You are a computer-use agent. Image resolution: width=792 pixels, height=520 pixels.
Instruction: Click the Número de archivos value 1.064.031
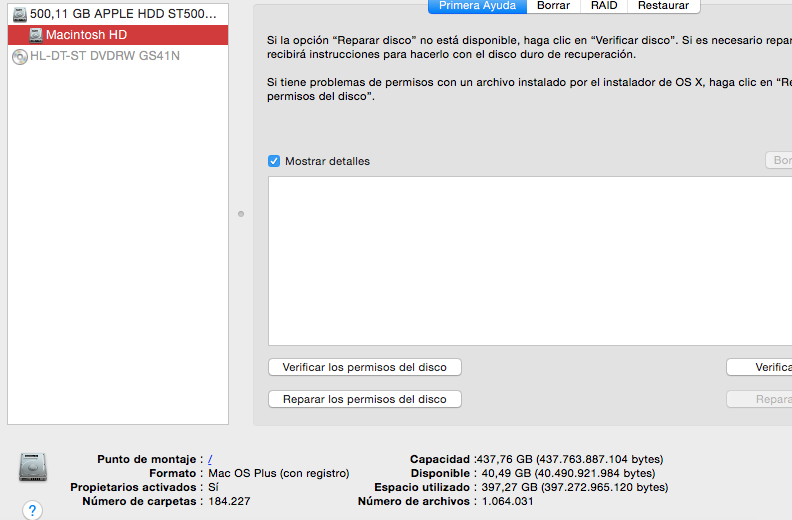(x=508, y=502)
